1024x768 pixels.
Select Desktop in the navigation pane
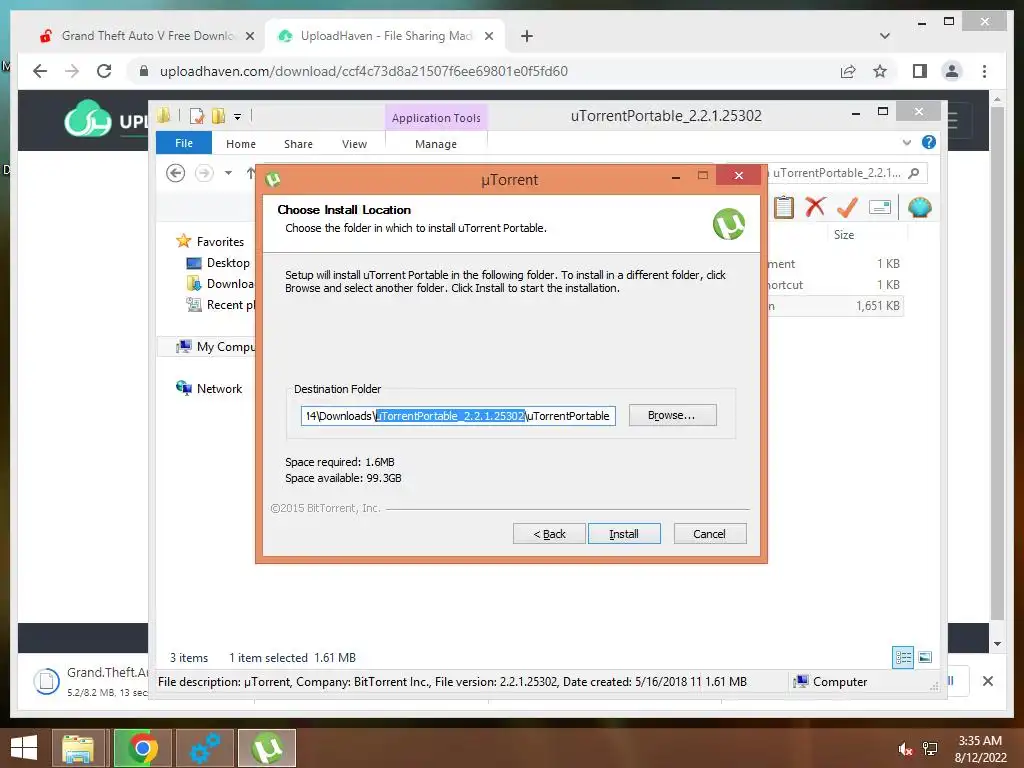click(x=219, y=263)
